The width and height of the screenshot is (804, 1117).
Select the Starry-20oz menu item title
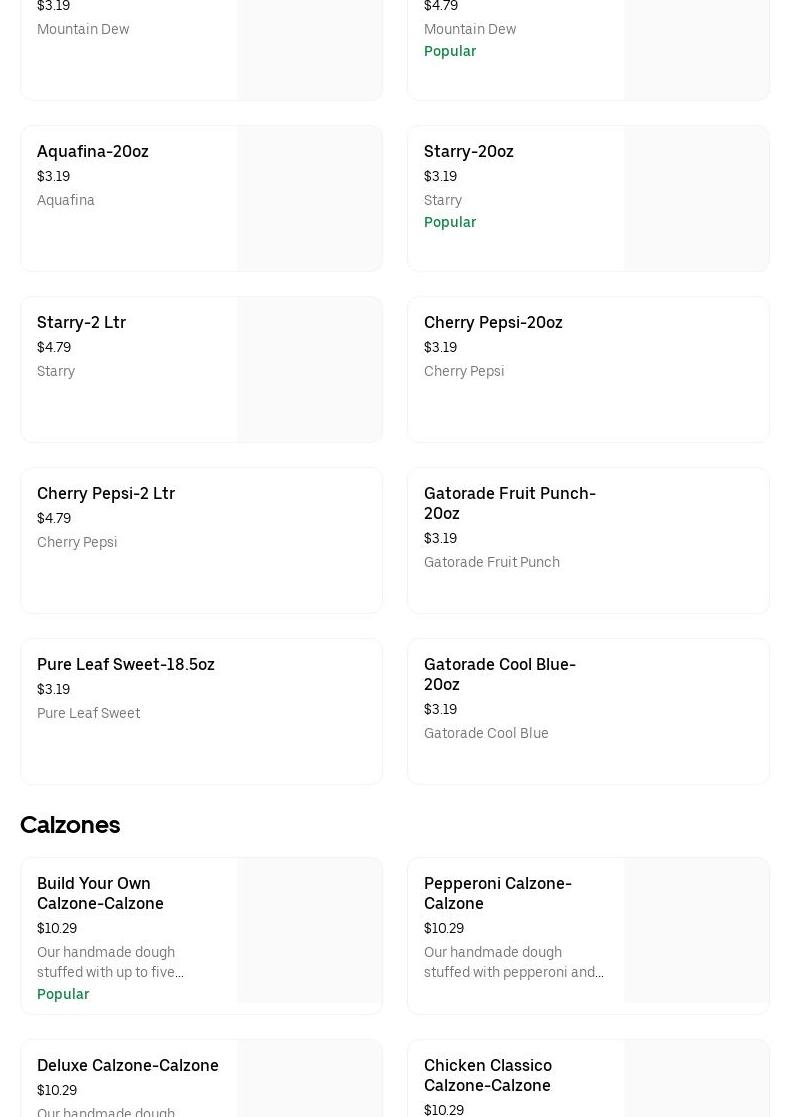pos(468,152)
